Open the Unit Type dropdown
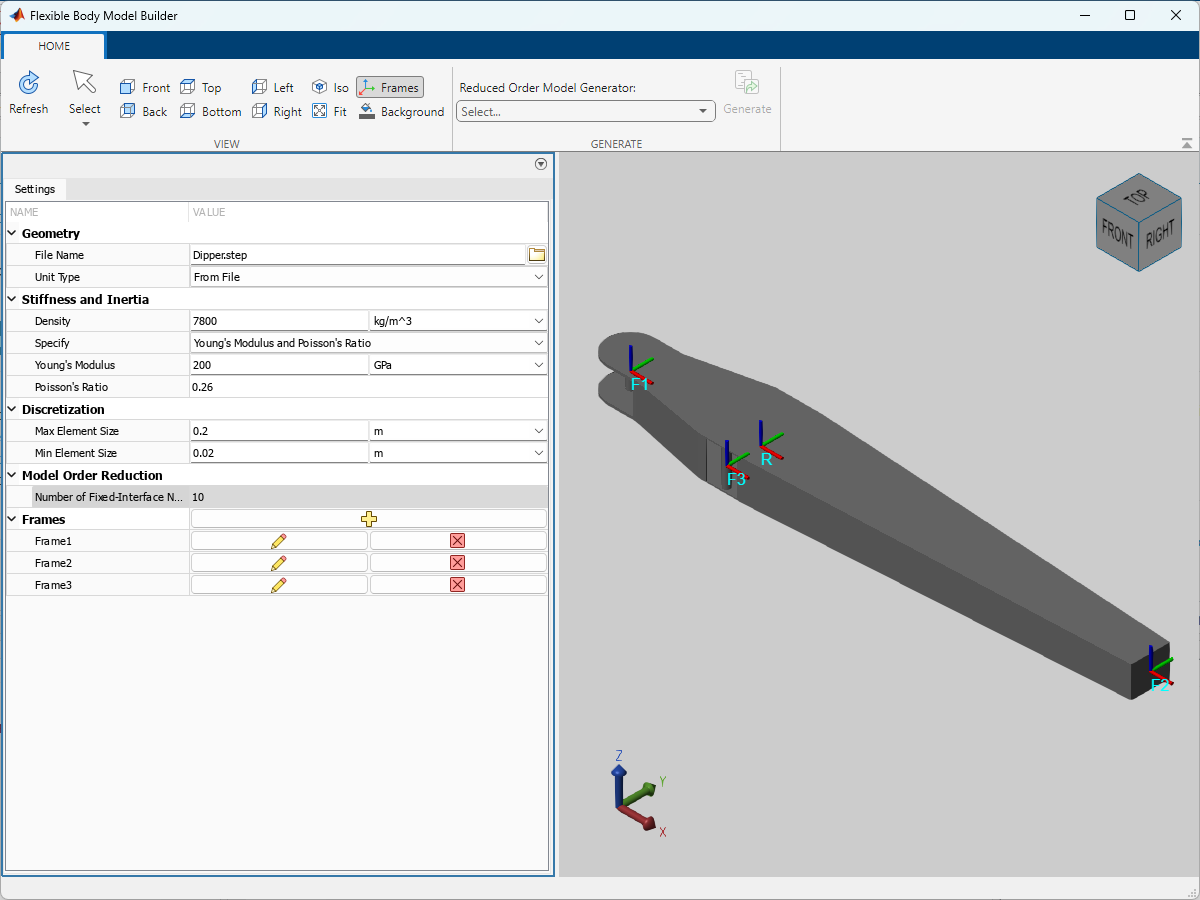This screenshot has width=1200, height=900. (538, 276)
